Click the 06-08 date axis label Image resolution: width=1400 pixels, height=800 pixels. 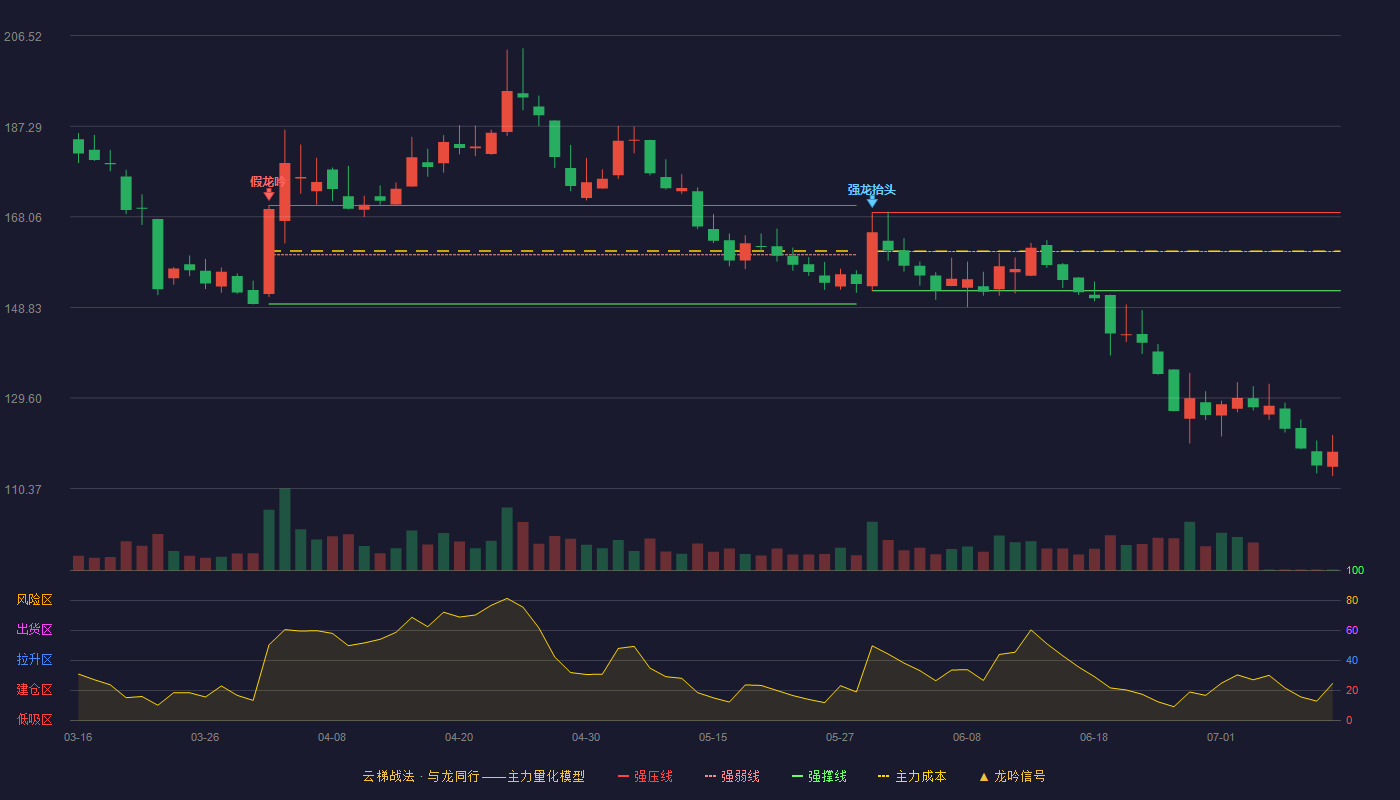pos(967,737)
